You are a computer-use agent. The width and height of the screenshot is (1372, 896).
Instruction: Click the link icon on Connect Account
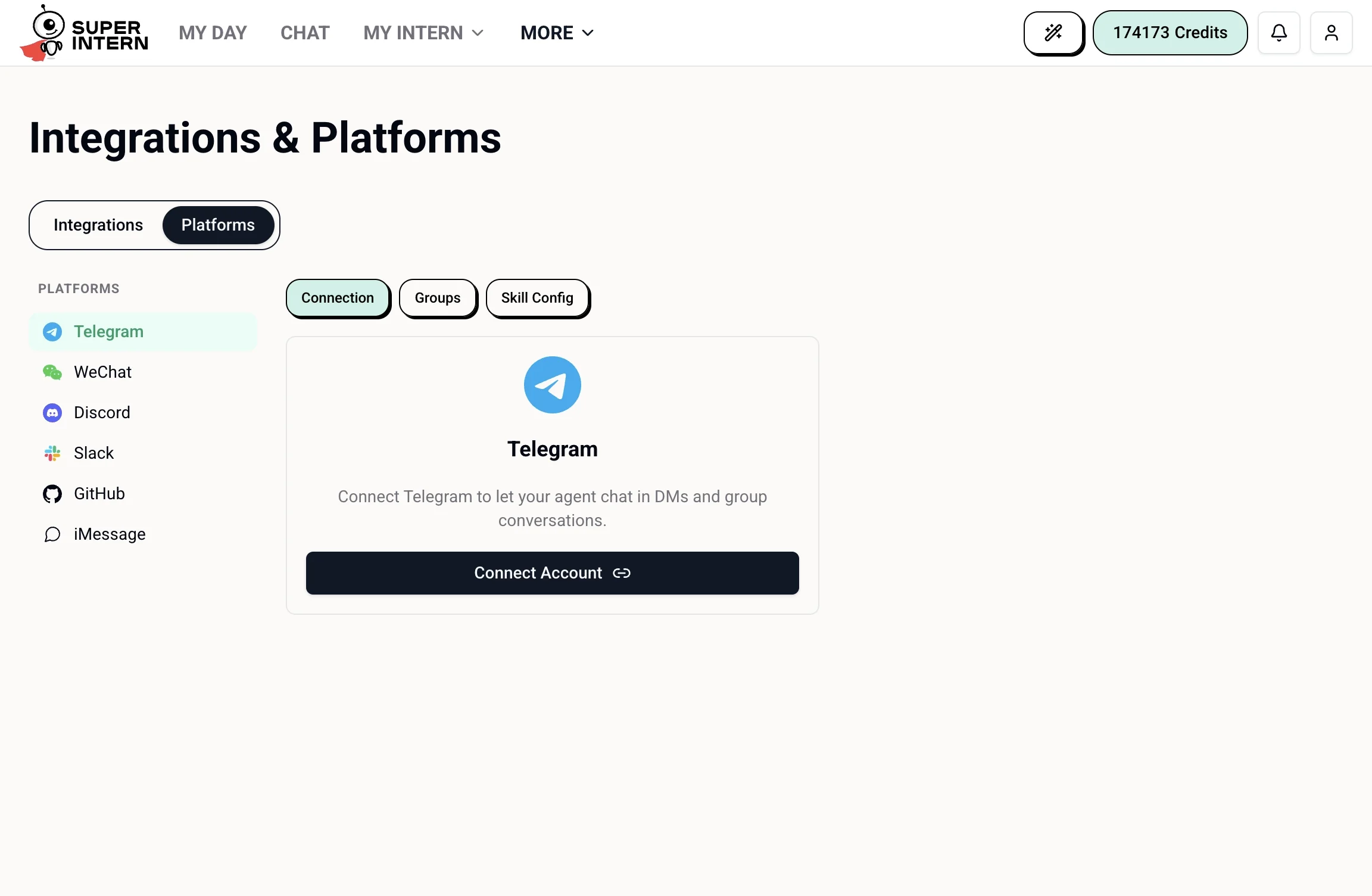coord(622,573)
